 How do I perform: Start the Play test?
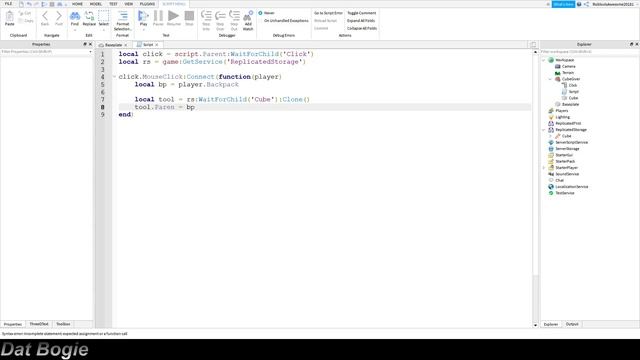click(143, 18)
